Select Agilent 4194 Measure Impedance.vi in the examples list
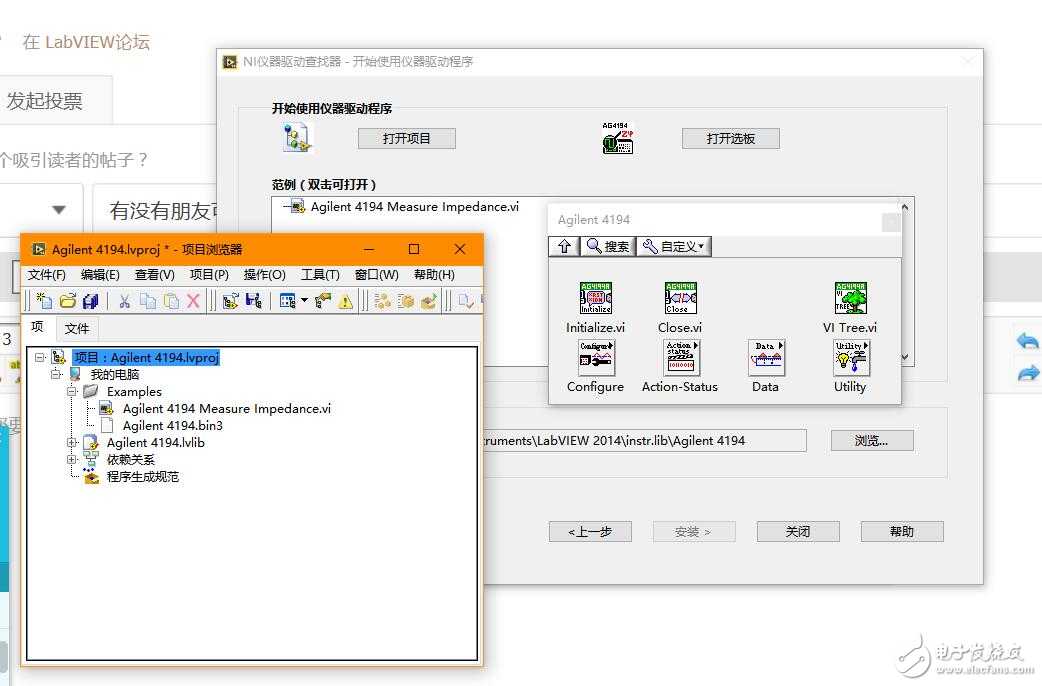 tap(415, 207)
